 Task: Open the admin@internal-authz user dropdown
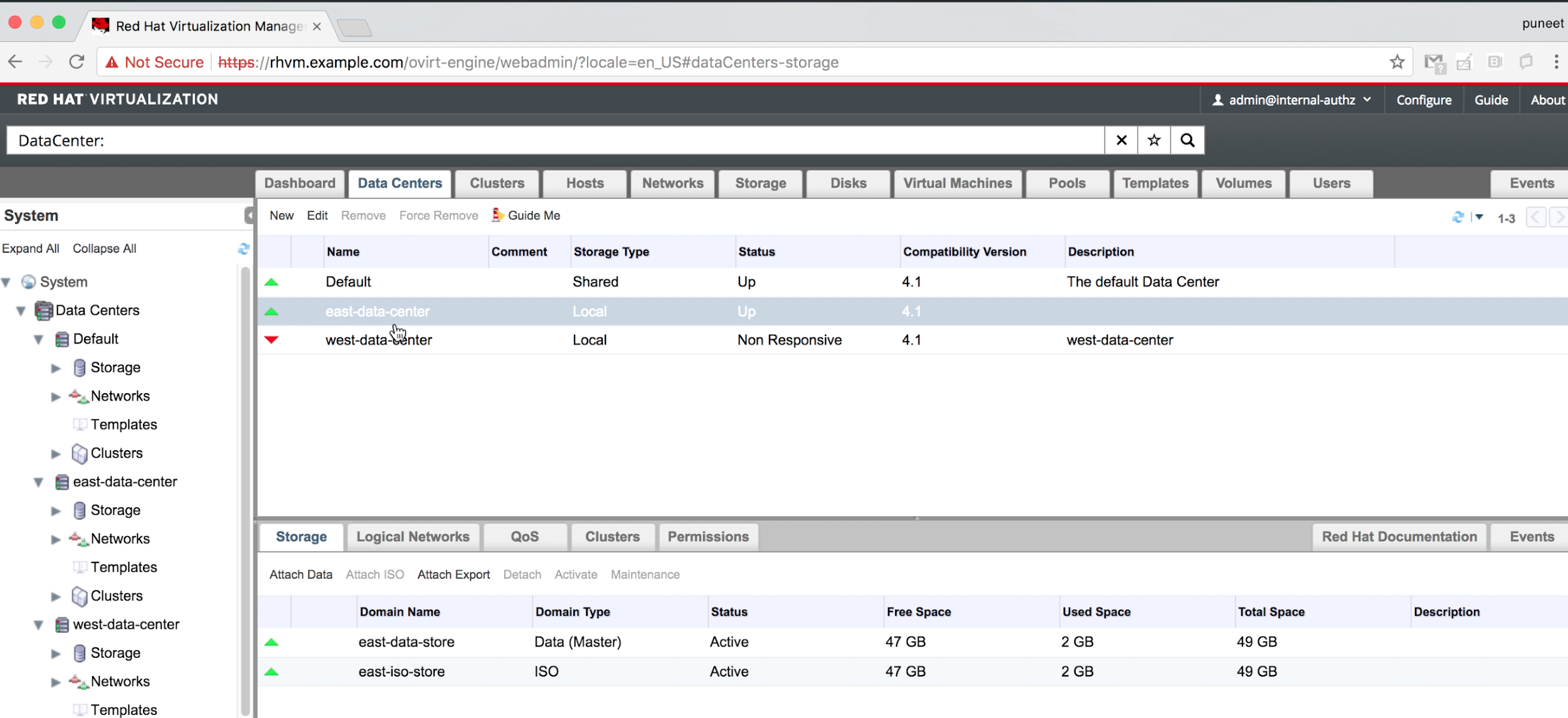point(1292,100)
